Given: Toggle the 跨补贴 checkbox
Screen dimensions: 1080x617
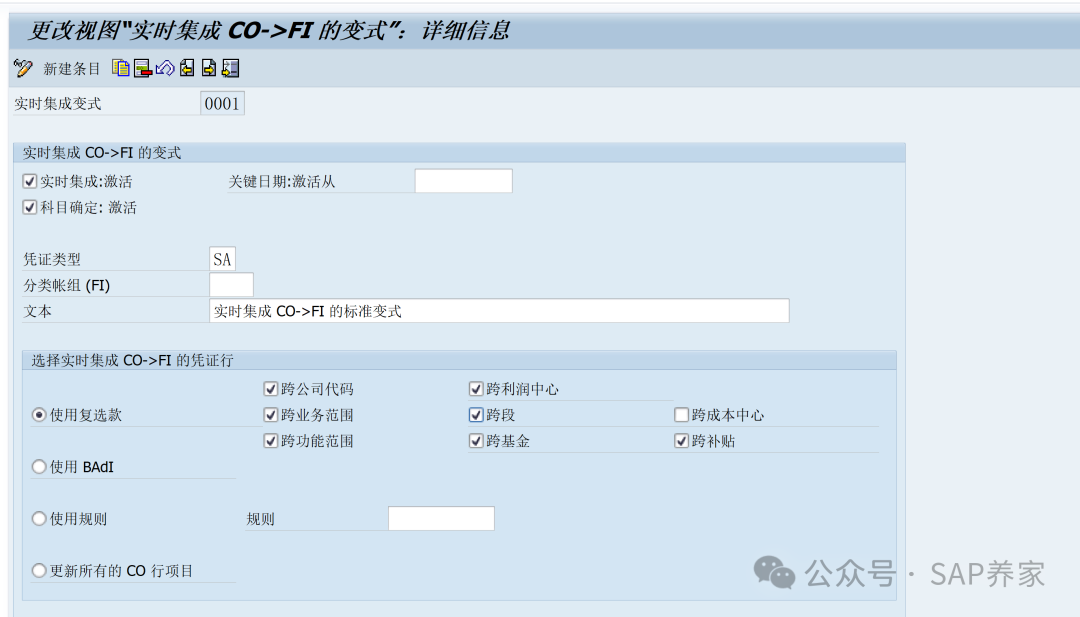Looking at the screenshot, I should (681, 441).
